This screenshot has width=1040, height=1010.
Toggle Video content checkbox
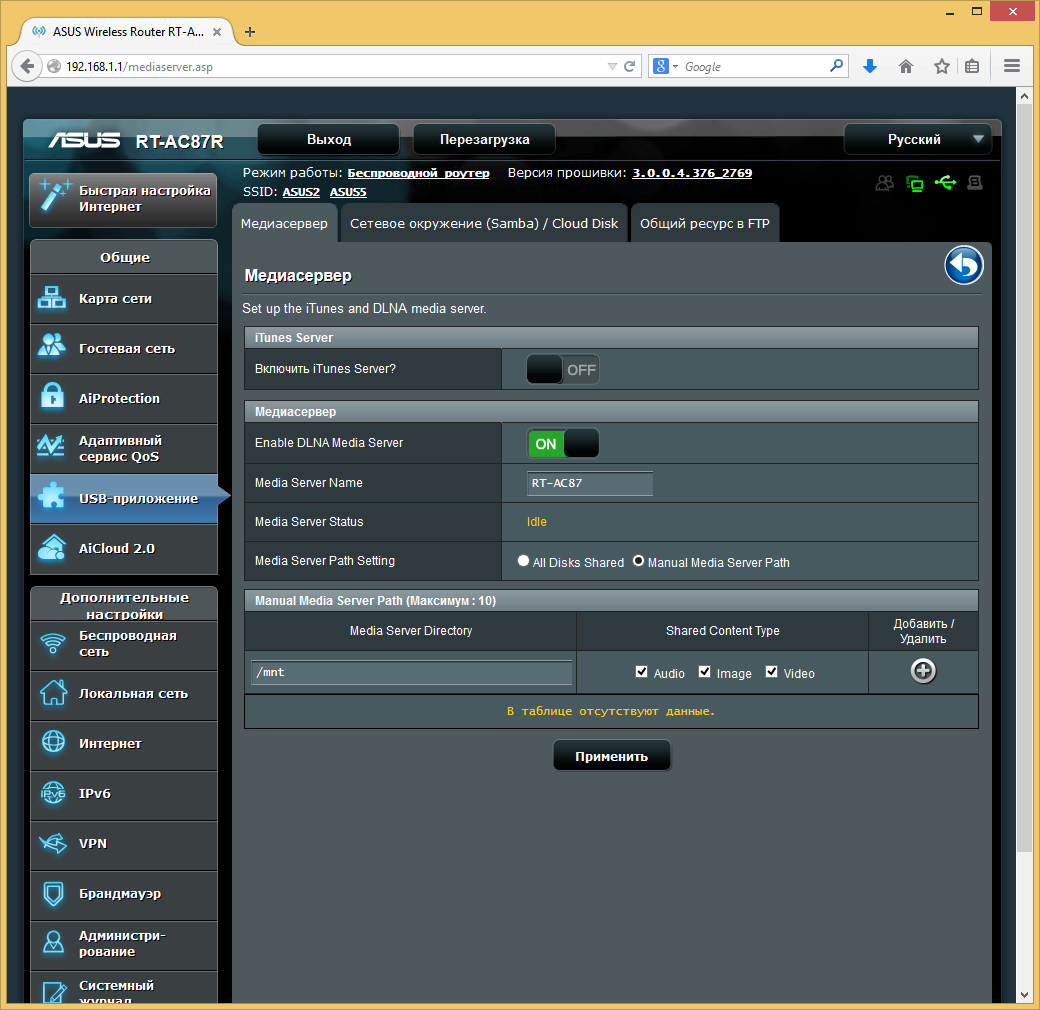pyautogui.click(x=771, y=672)
